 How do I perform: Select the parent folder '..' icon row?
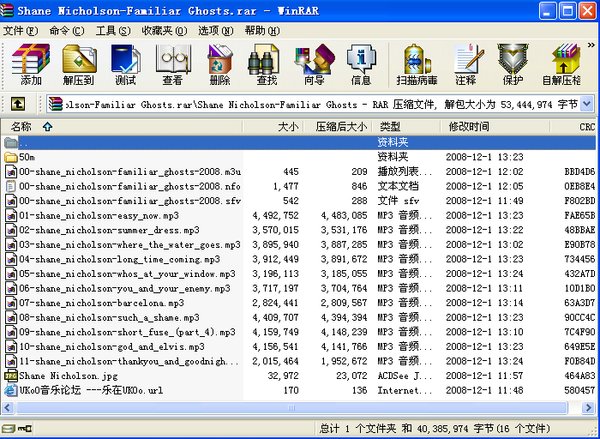(298, 142)
